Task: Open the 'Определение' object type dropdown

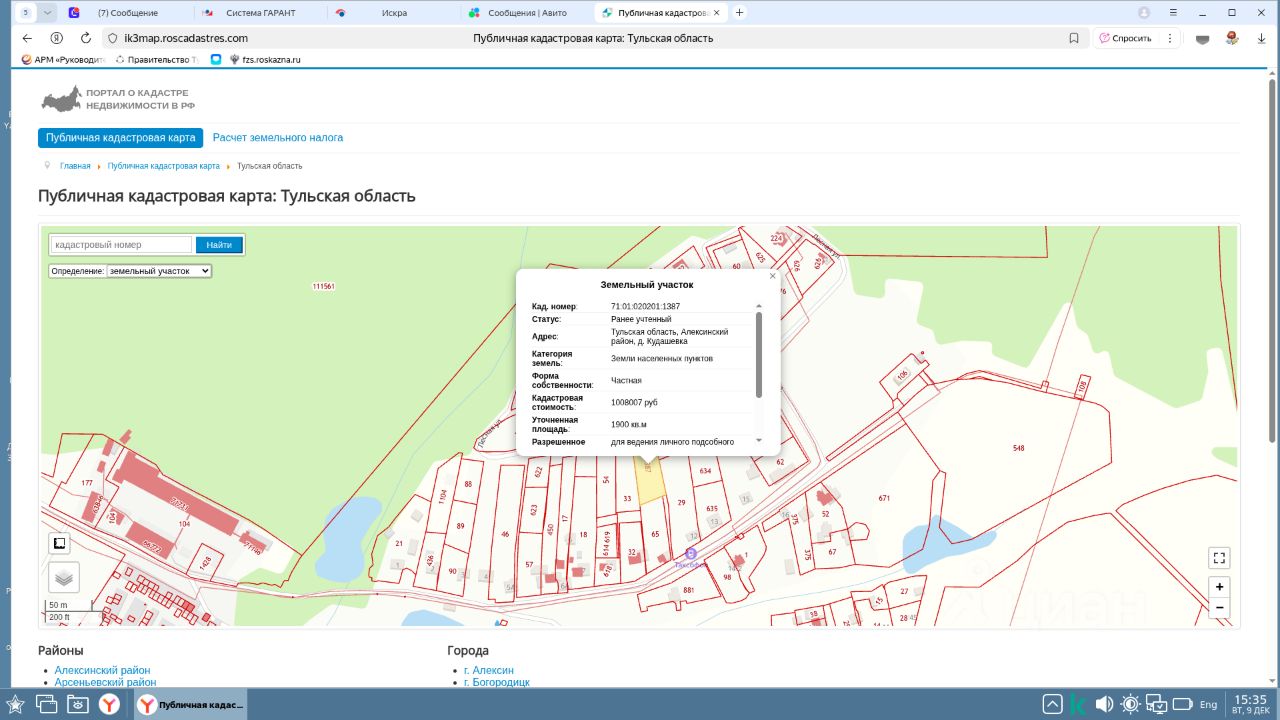Action: pos(159,271)
